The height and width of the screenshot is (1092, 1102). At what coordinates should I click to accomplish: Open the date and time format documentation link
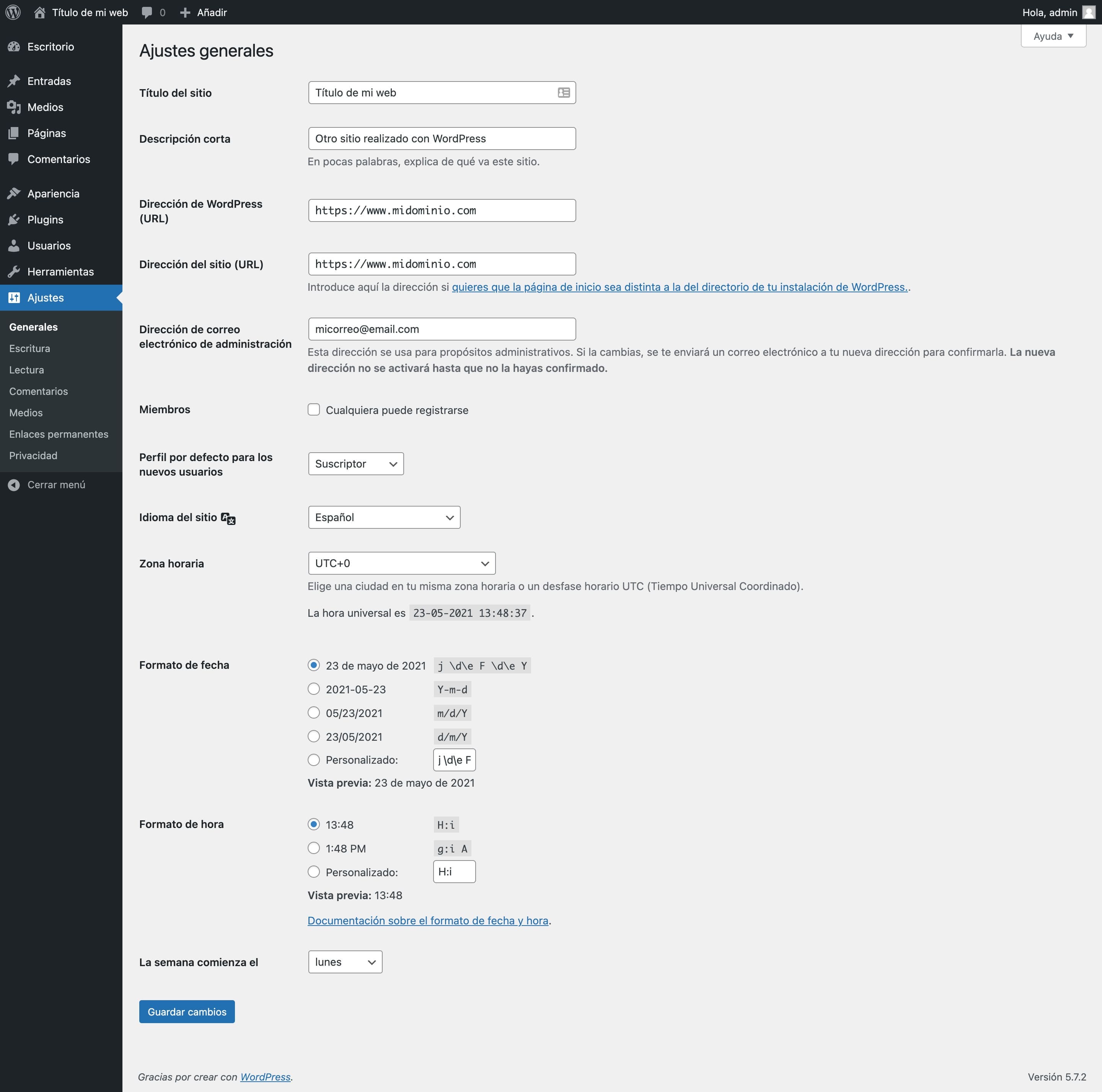(428, 920)
